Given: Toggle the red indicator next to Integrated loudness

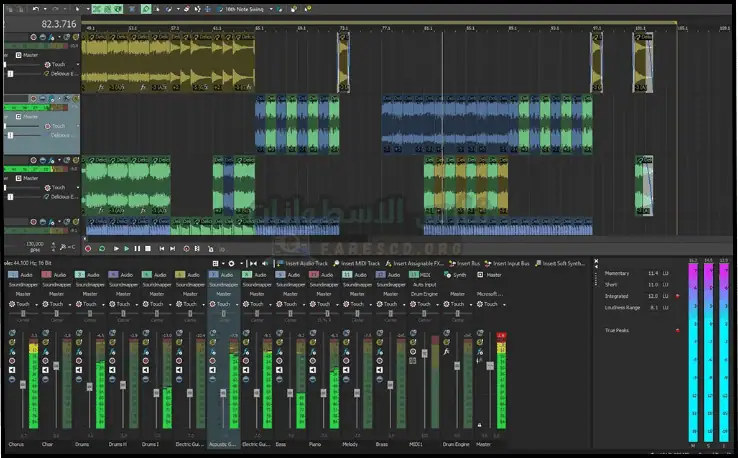Looking at the screenshot, I should [677, 296].
